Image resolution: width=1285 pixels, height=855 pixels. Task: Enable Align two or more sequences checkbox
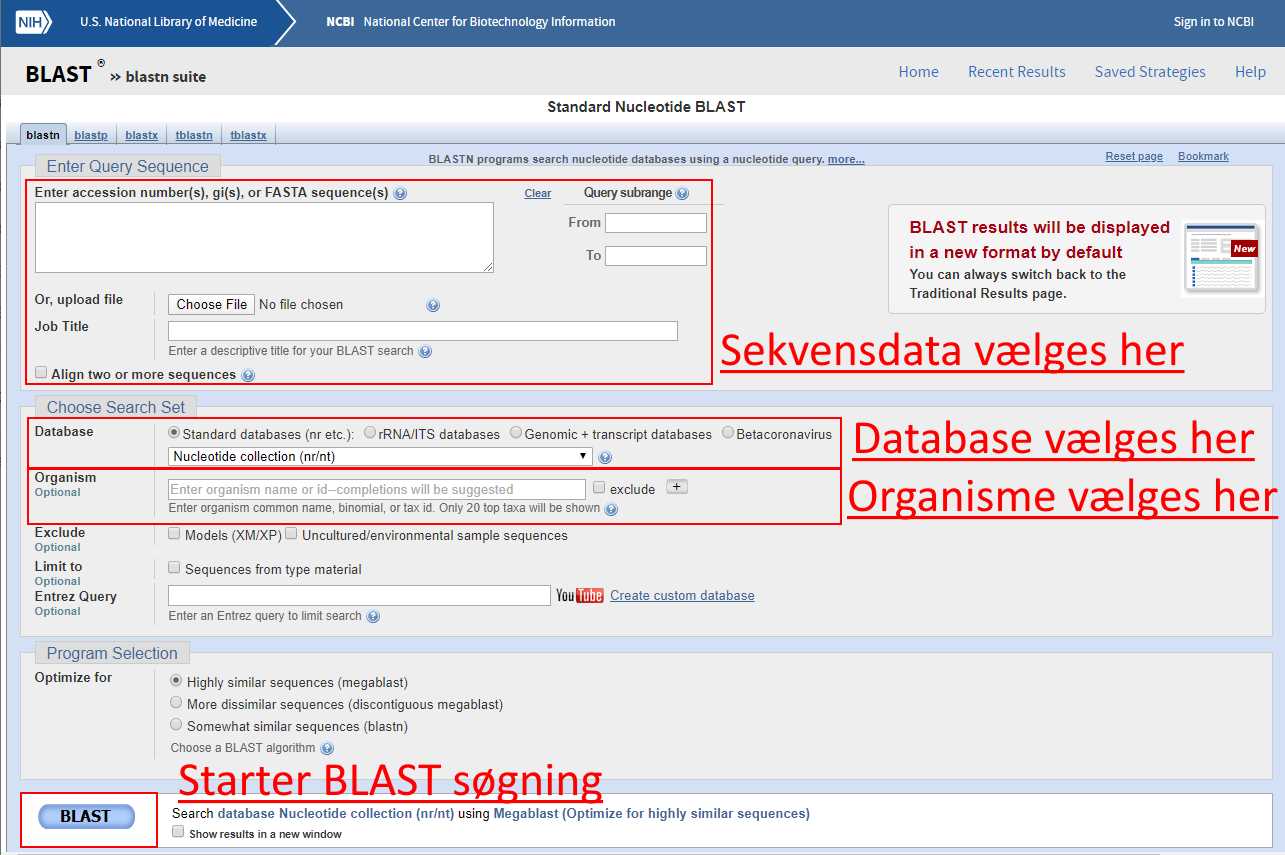pyautogui.click(x=41, y=373)
